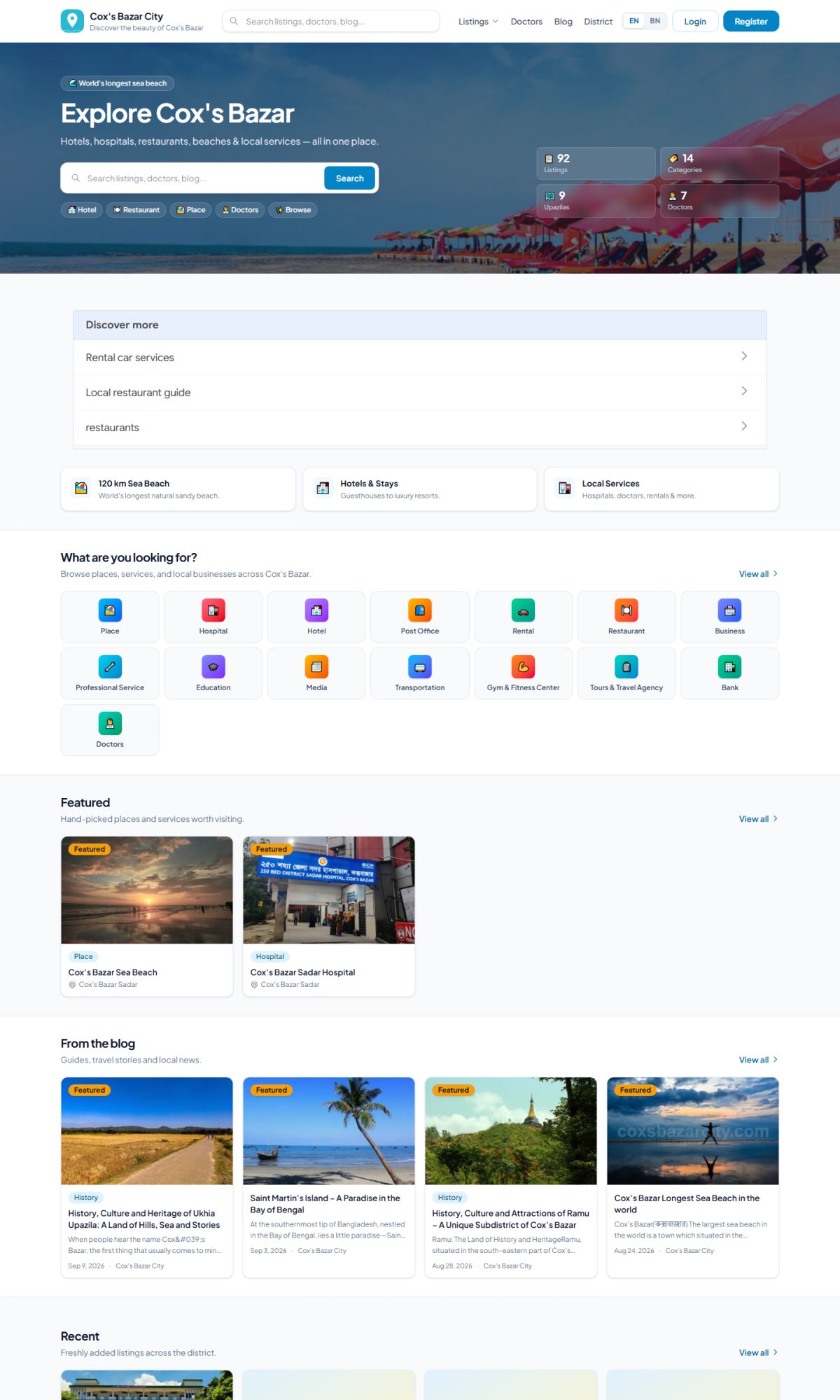Viewport: 840px width, 1400px height.
Task: Click History tag on Ramu blog card
Action: (x=450, y=1198)
